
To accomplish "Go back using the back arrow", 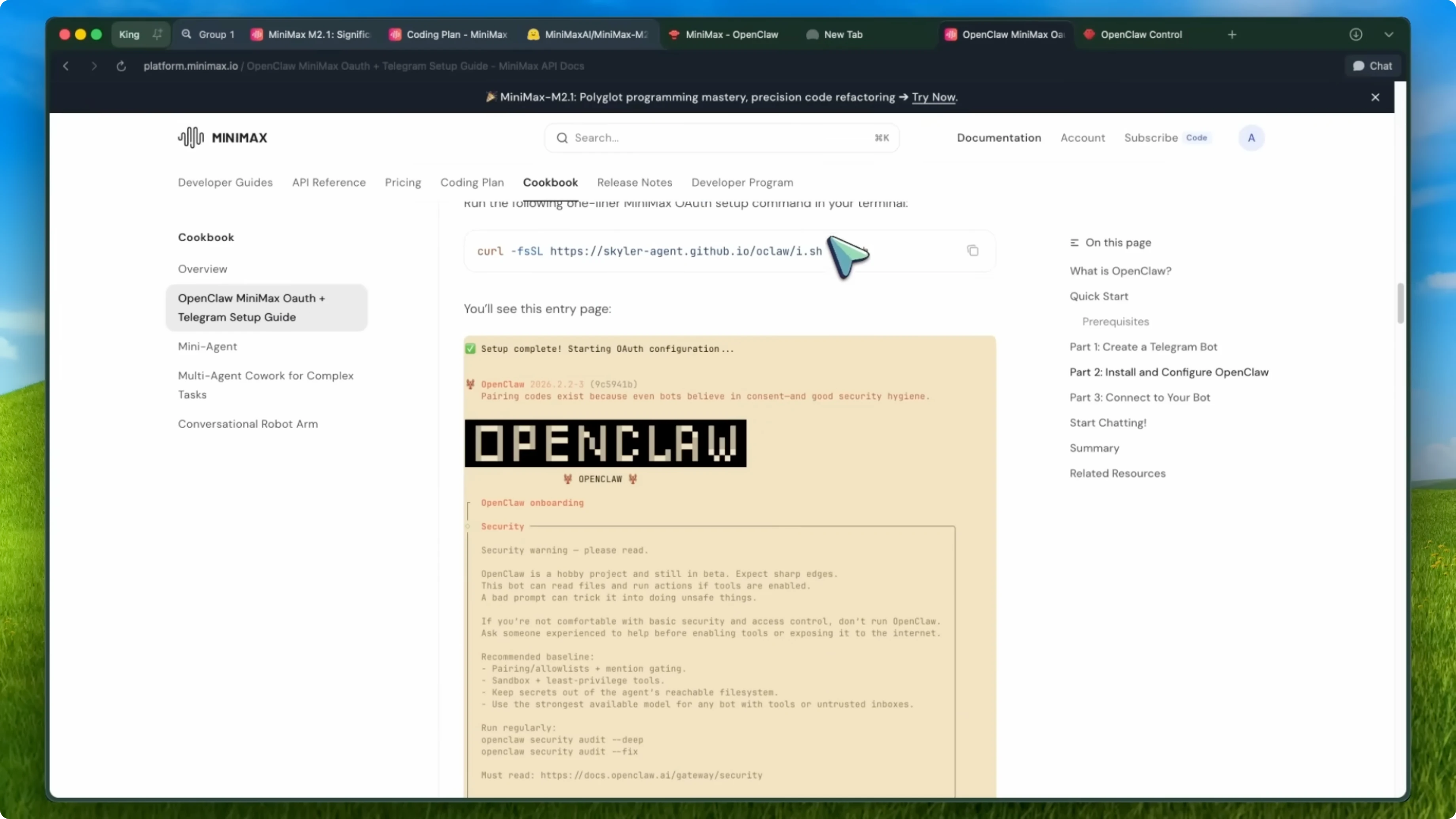I will (x=66, y=66).
